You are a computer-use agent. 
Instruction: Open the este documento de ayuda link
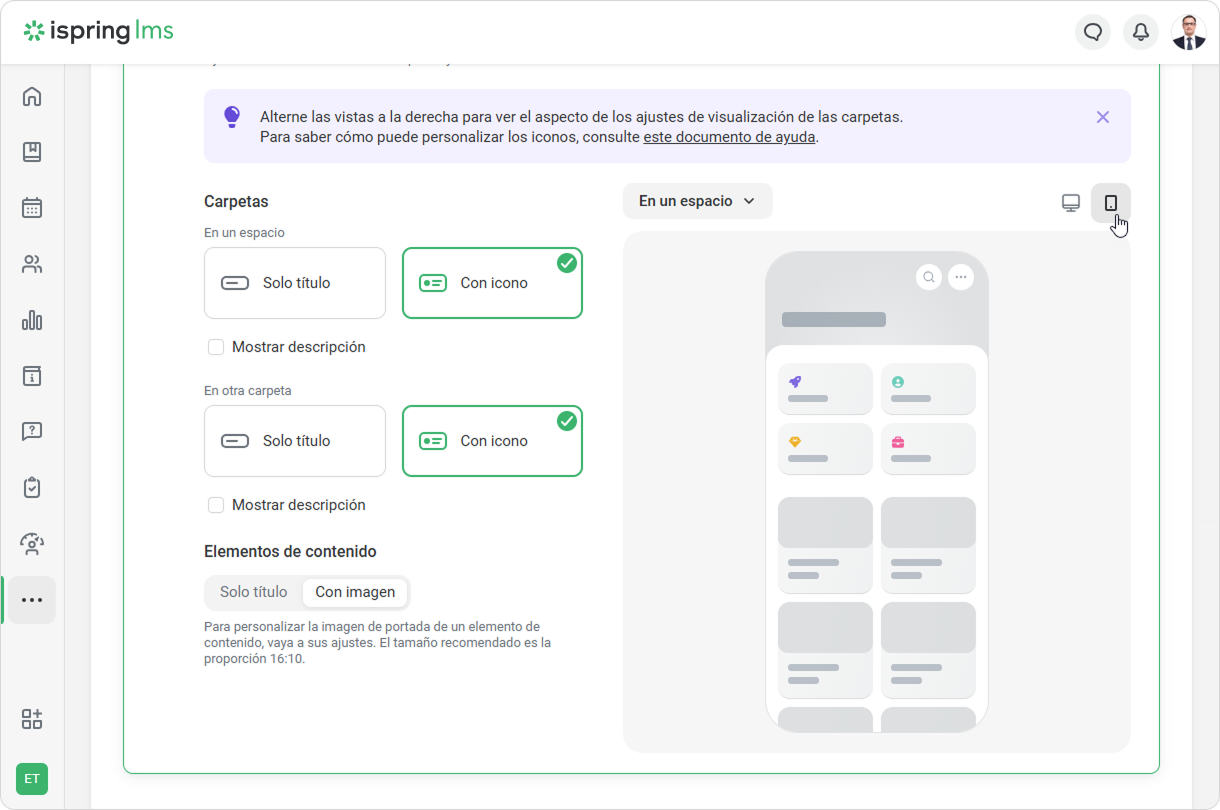(729, 137)
